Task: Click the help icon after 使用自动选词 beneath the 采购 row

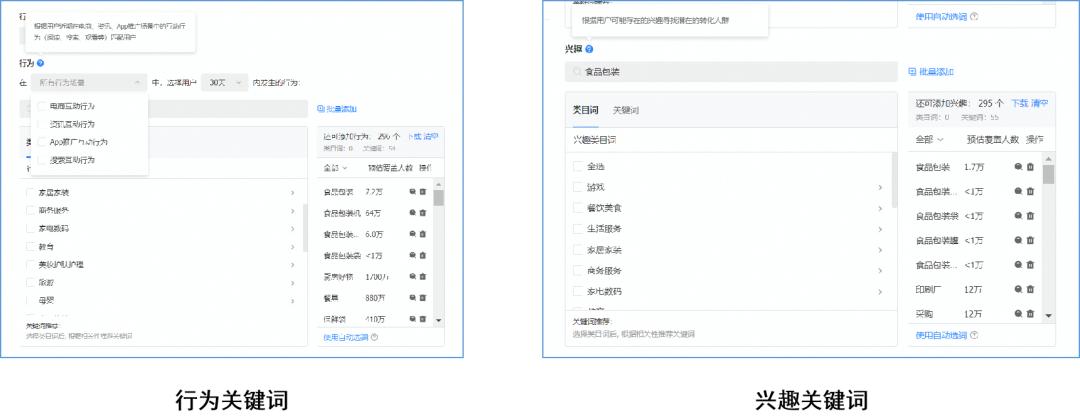Action: pyautogui.click(x=974, y=336)
